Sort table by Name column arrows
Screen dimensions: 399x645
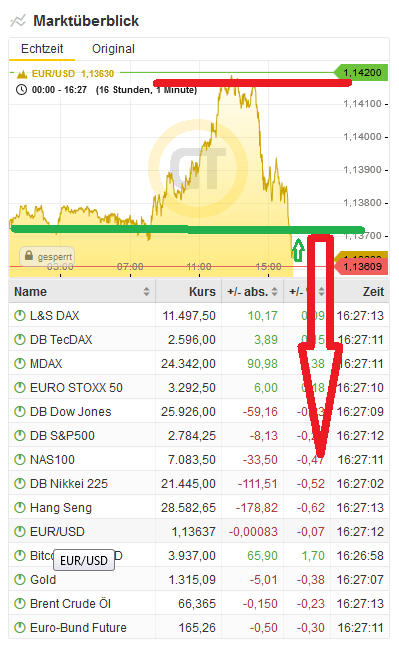coord(146,292)
